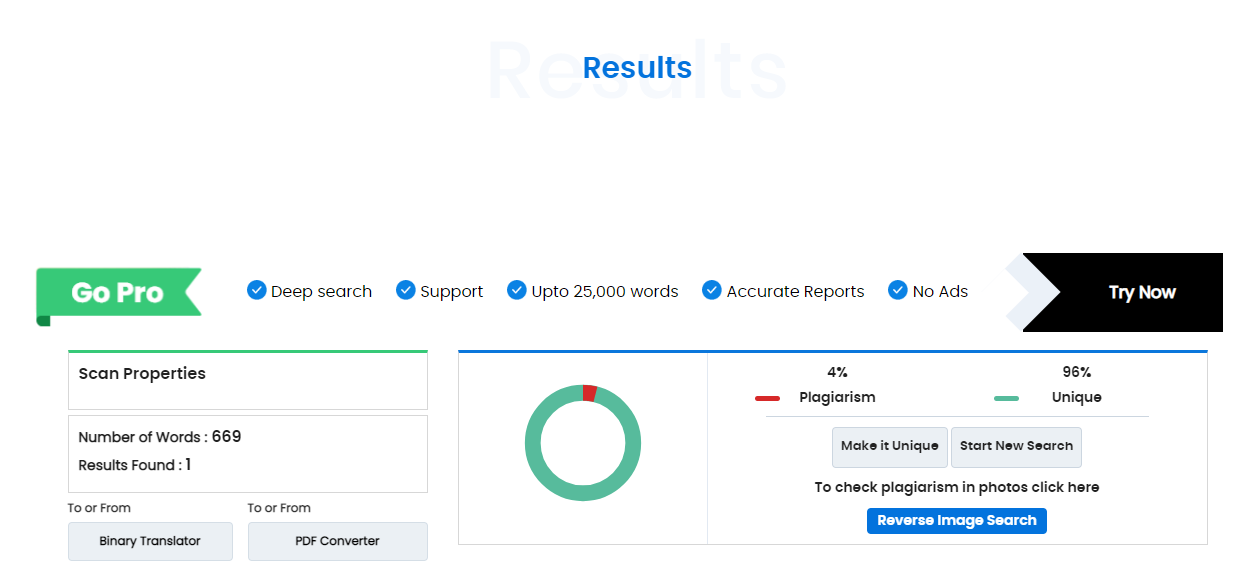Click the red Plagiarism legend swatch
The width and height of the screenshot is (1253, 584).
[x=767, y=399]
